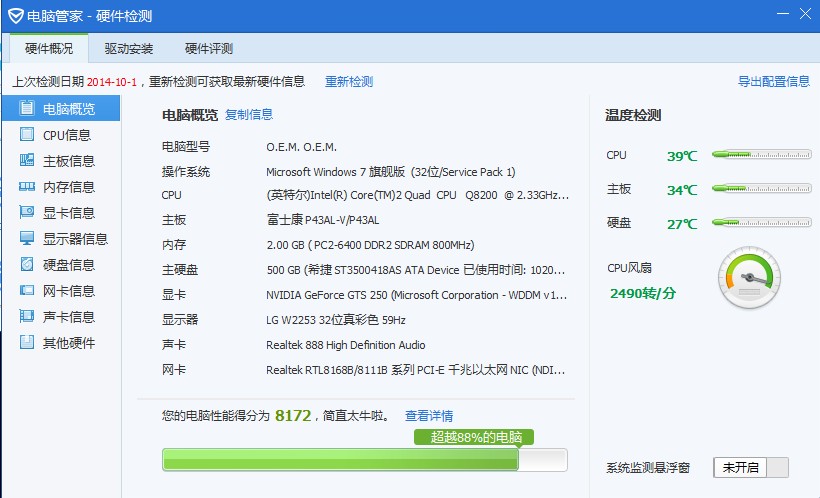
Task: Select 显卡信息 in the sidebar
Action: 61,213
